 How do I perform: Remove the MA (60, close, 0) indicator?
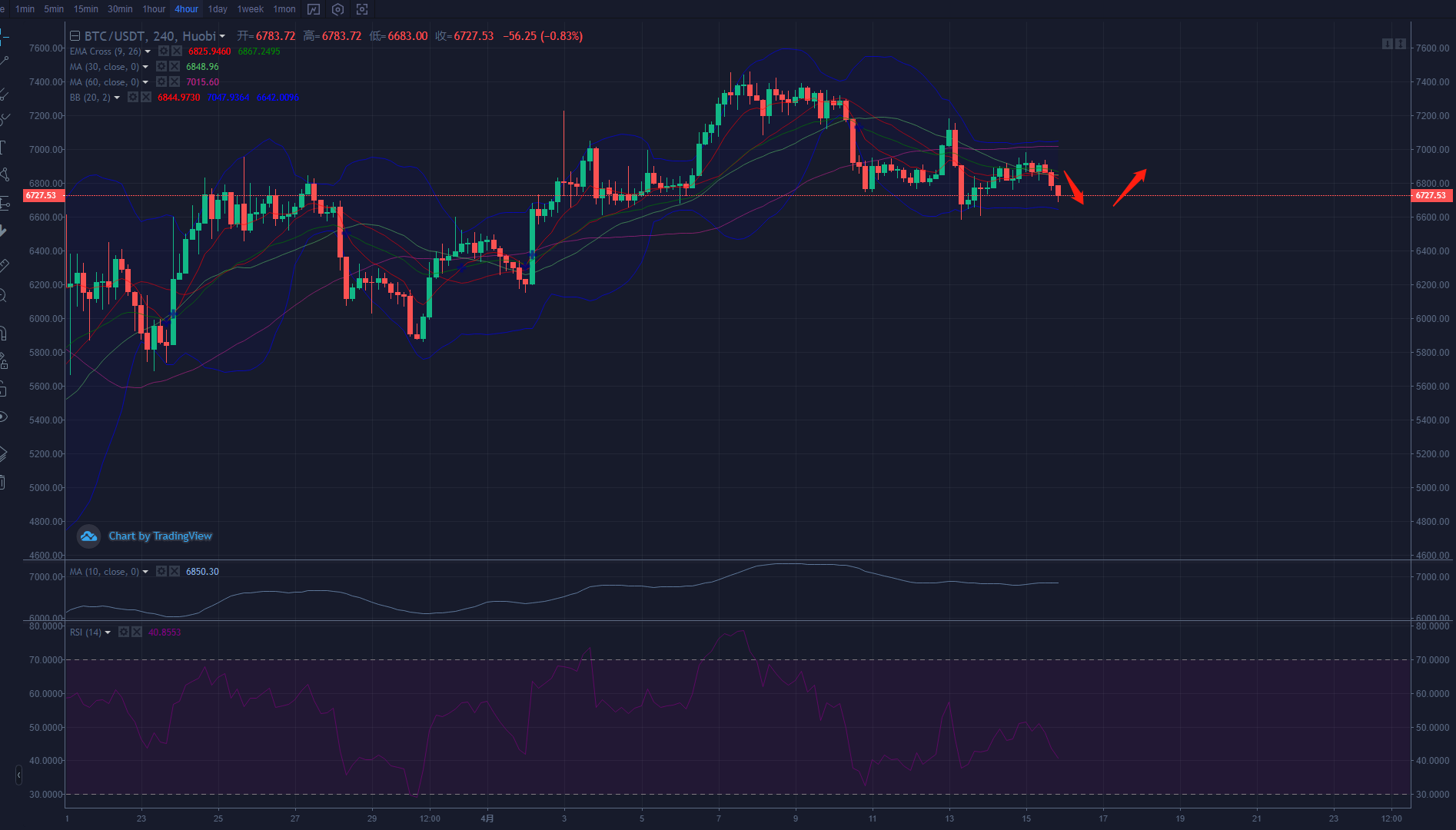175,82
